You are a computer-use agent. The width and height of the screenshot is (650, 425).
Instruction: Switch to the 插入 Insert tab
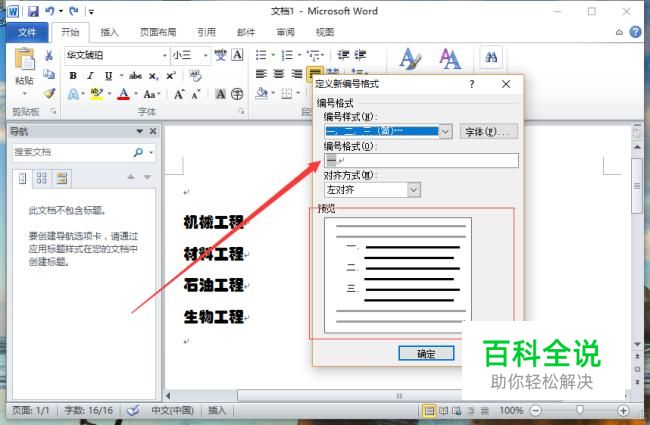(x=110, y=32)
